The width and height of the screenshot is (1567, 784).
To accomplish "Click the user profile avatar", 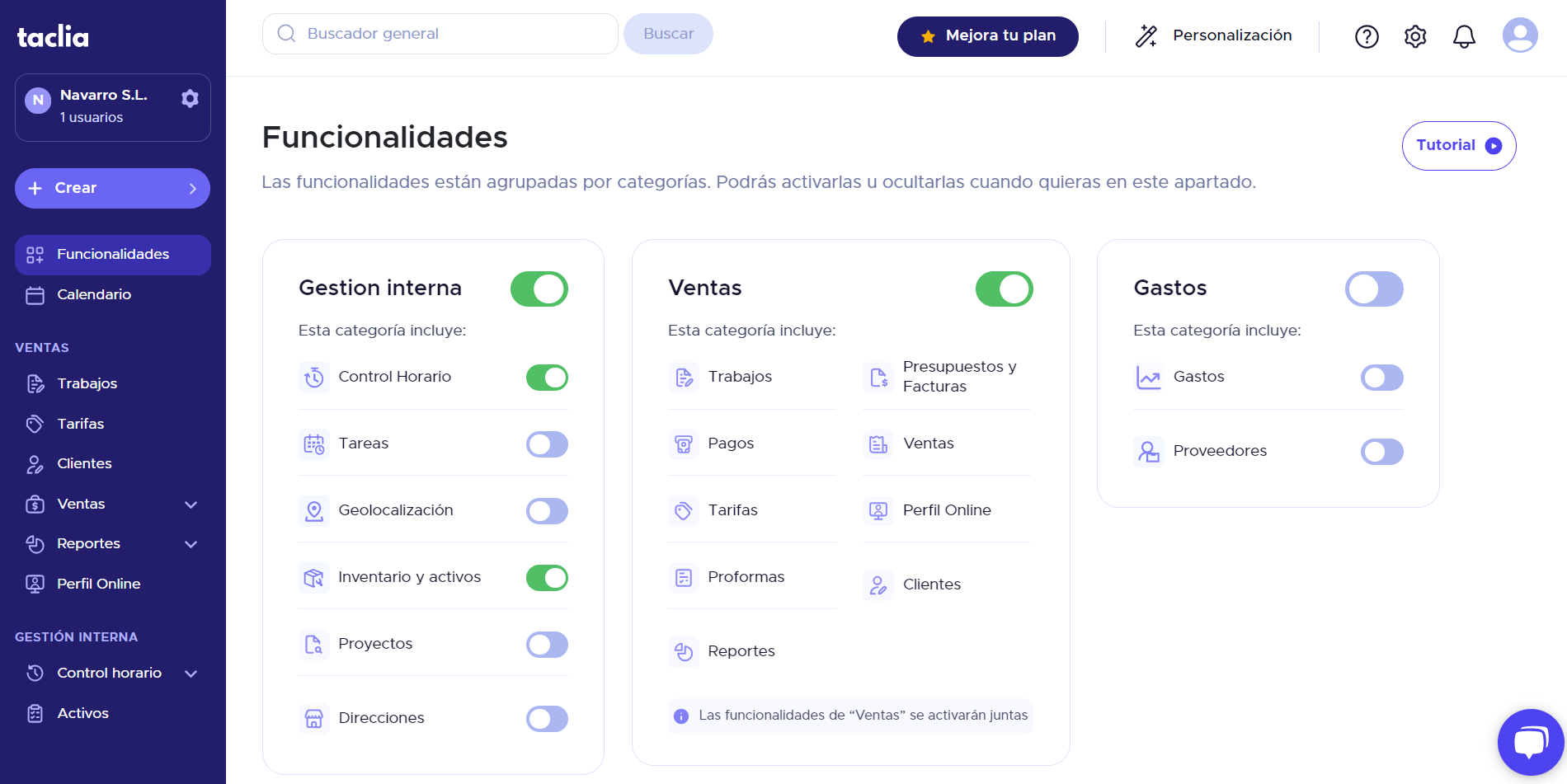I will coord(1519,35).
